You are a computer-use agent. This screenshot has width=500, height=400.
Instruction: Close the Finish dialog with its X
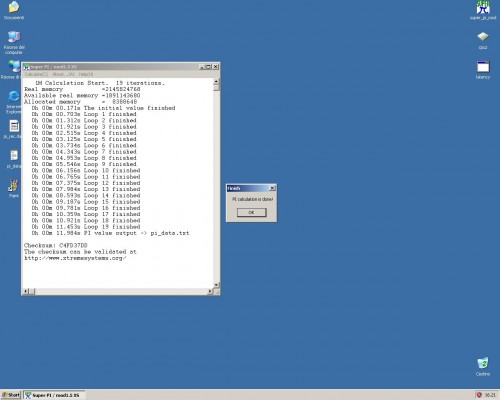pos(272,188)
